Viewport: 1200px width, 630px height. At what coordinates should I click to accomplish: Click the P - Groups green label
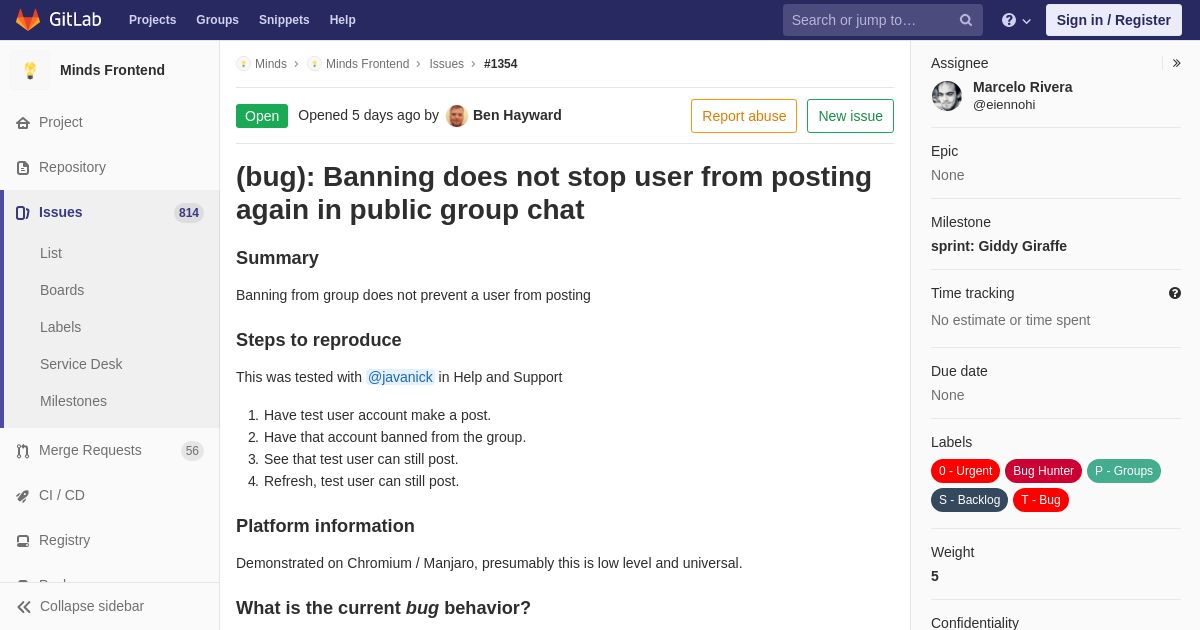(x=1124, y=471)
